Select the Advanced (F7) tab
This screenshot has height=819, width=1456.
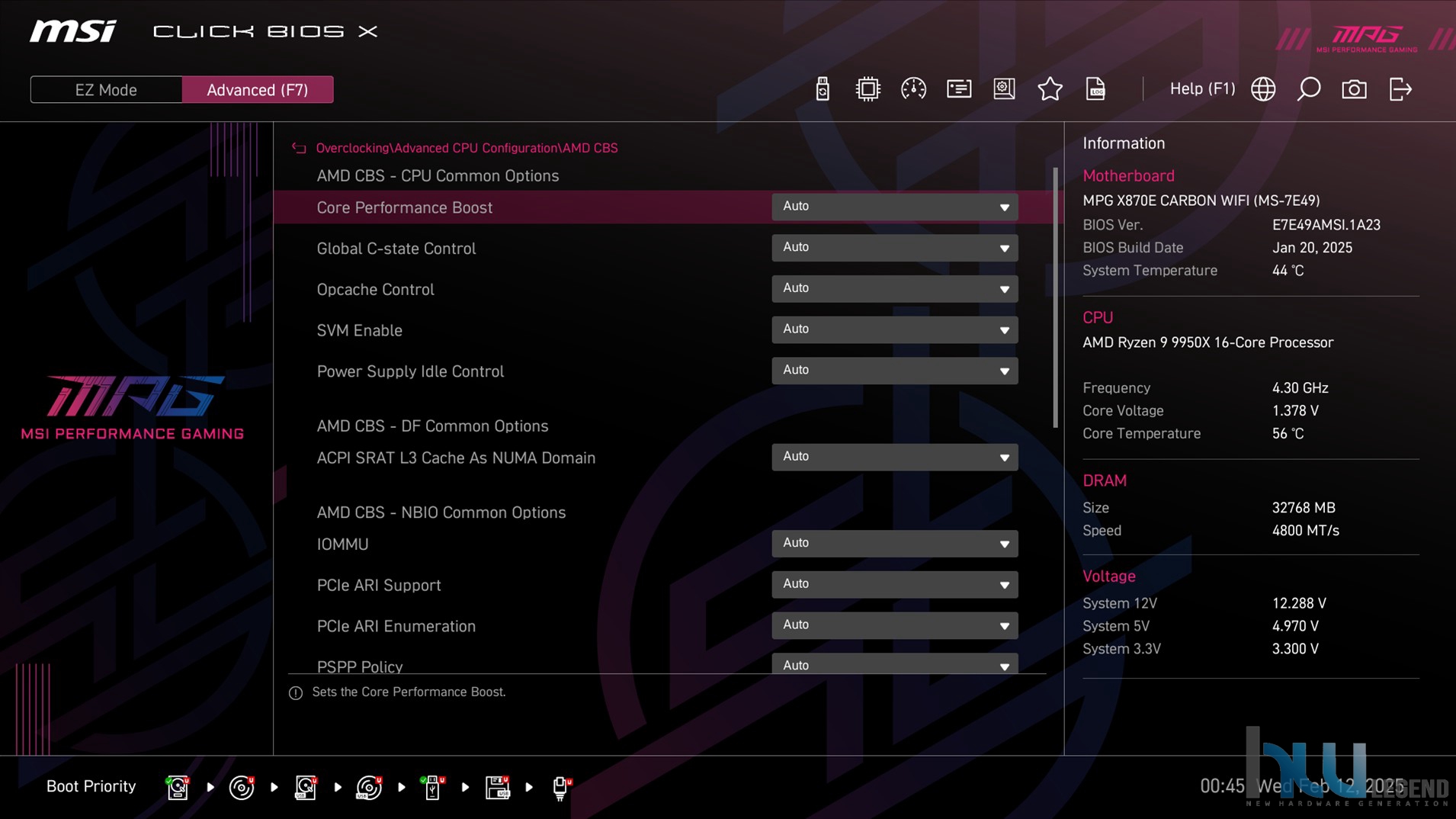pos(258,89)
